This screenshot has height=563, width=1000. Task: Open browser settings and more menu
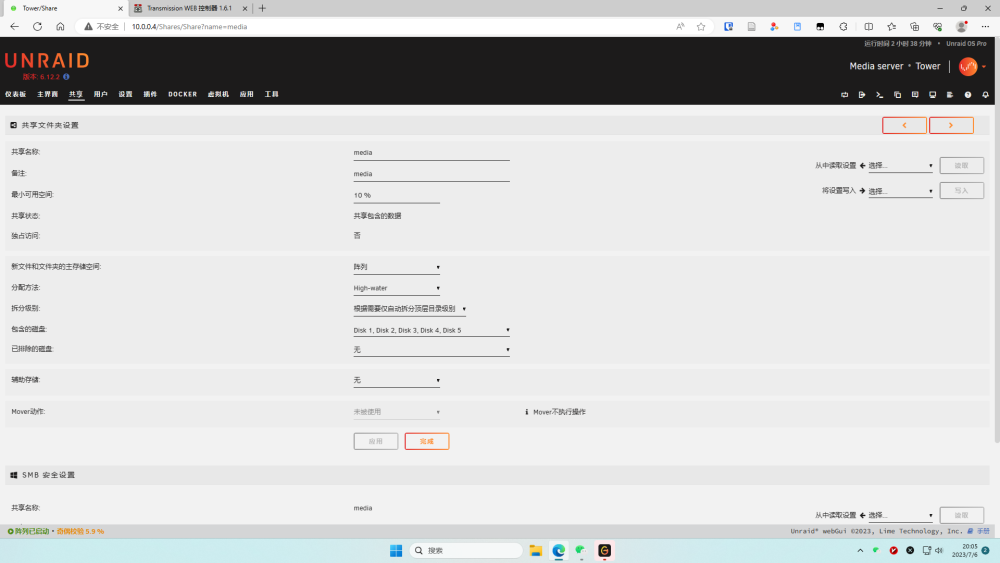985,27
